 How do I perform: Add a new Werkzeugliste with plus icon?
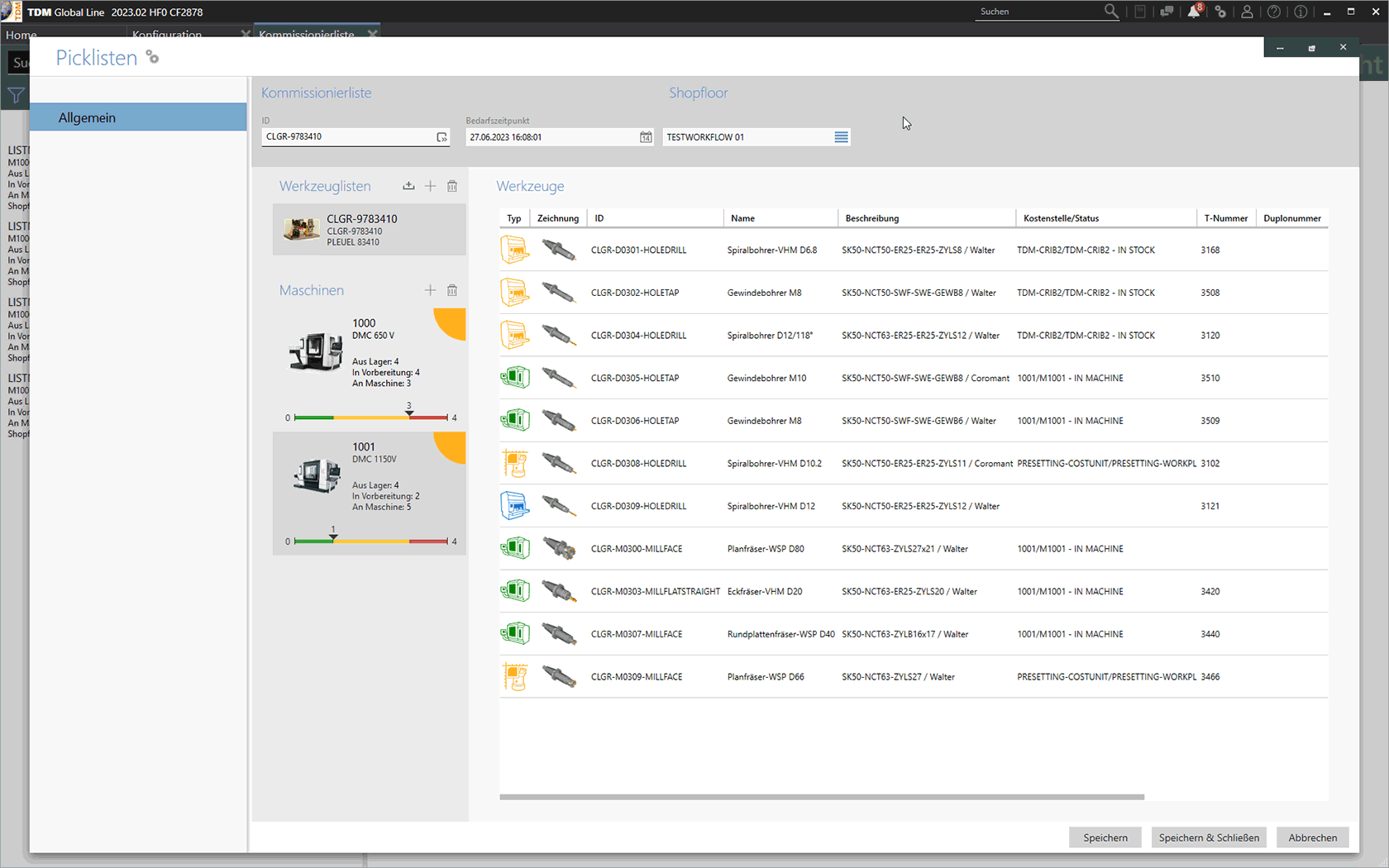point(430,186)
